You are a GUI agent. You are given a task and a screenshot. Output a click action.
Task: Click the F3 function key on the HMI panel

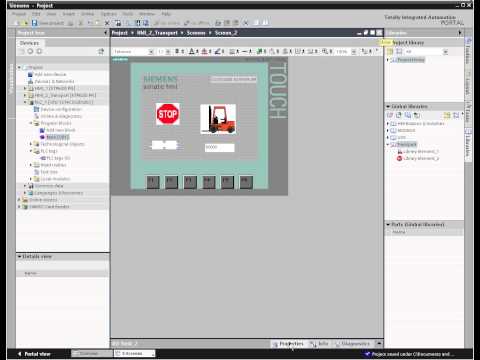[190, 182]
